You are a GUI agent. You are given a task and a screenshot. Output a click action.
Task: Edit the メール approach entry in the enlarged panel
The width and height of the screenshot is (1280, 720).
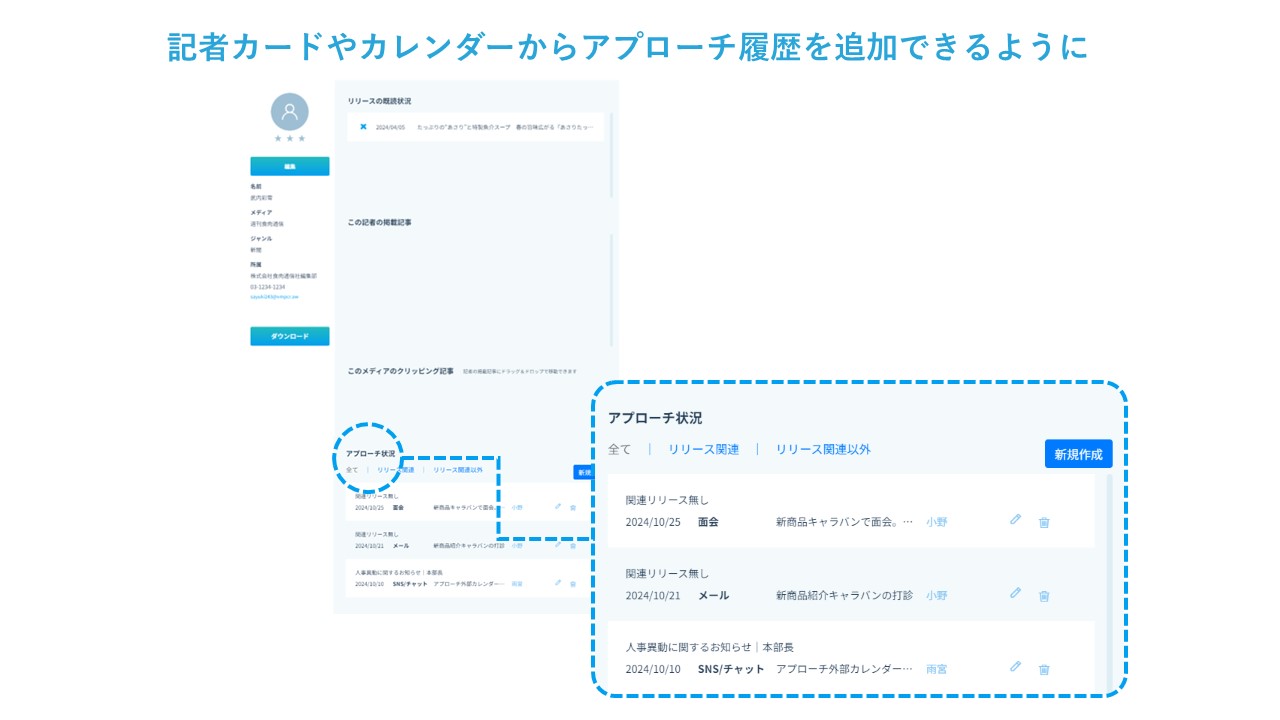coord(1015,593)
